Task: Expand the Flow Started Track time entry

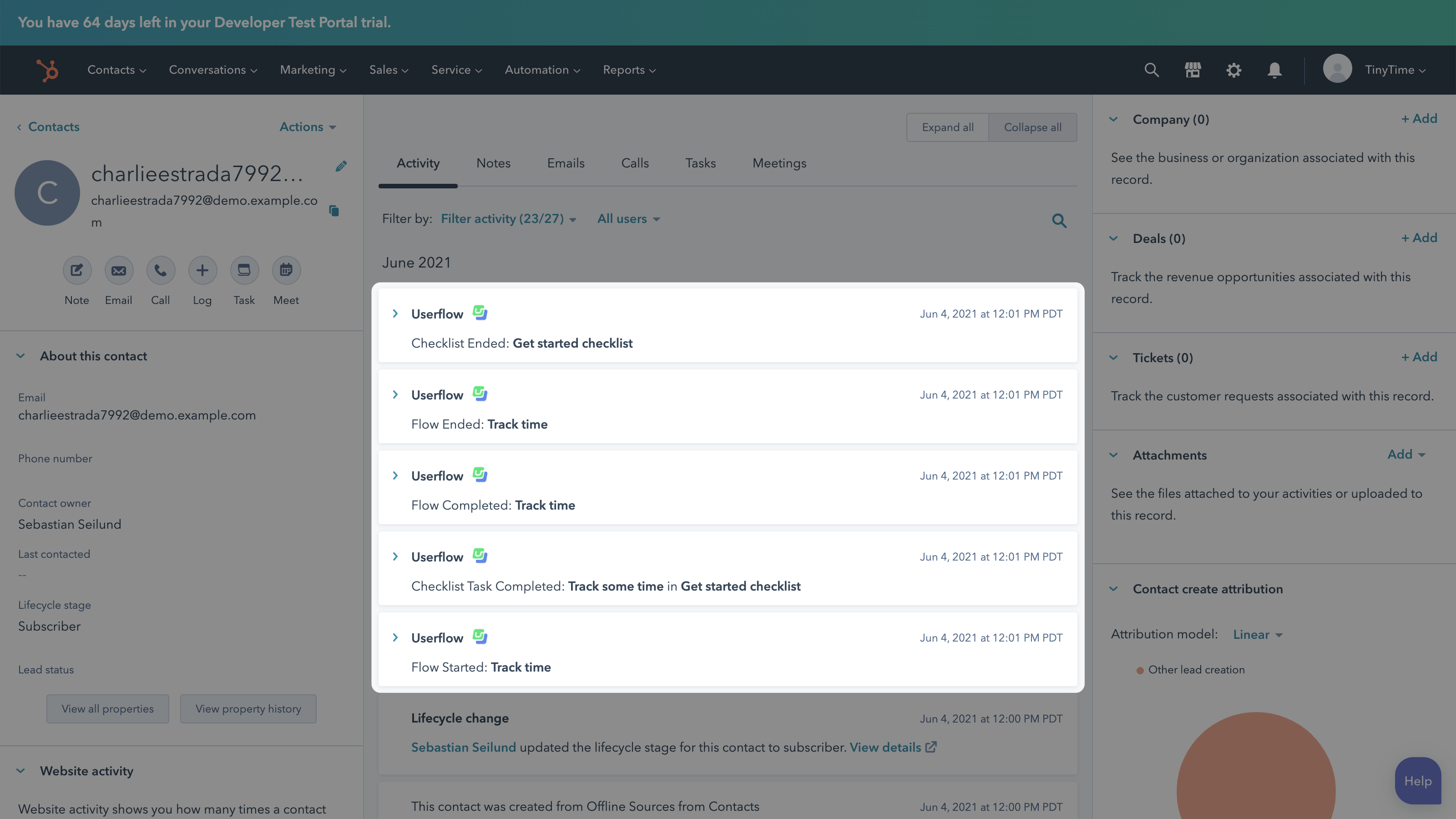Action: click(x=396, y=637)
